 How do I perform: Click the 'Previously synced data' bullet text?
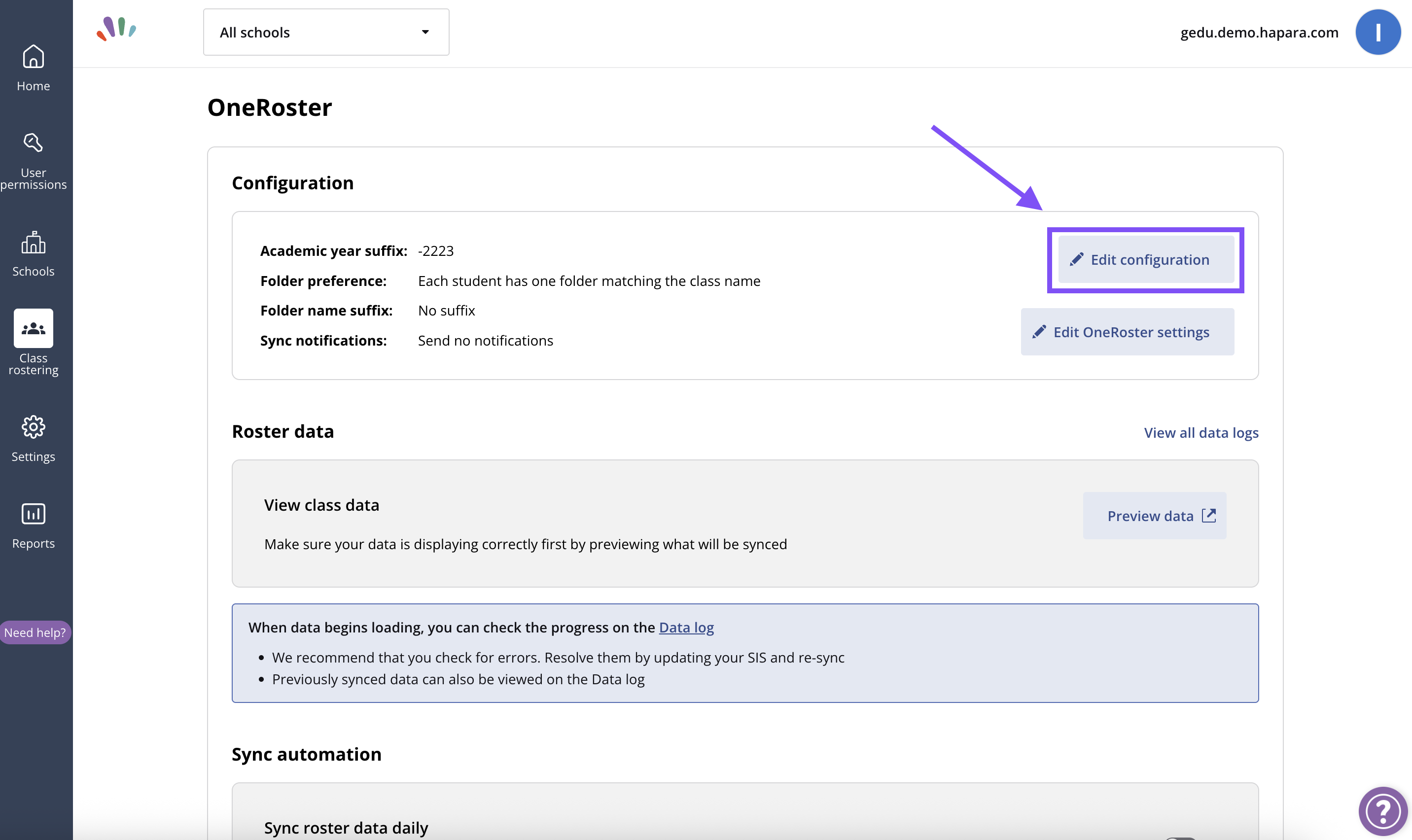point(459,679)
